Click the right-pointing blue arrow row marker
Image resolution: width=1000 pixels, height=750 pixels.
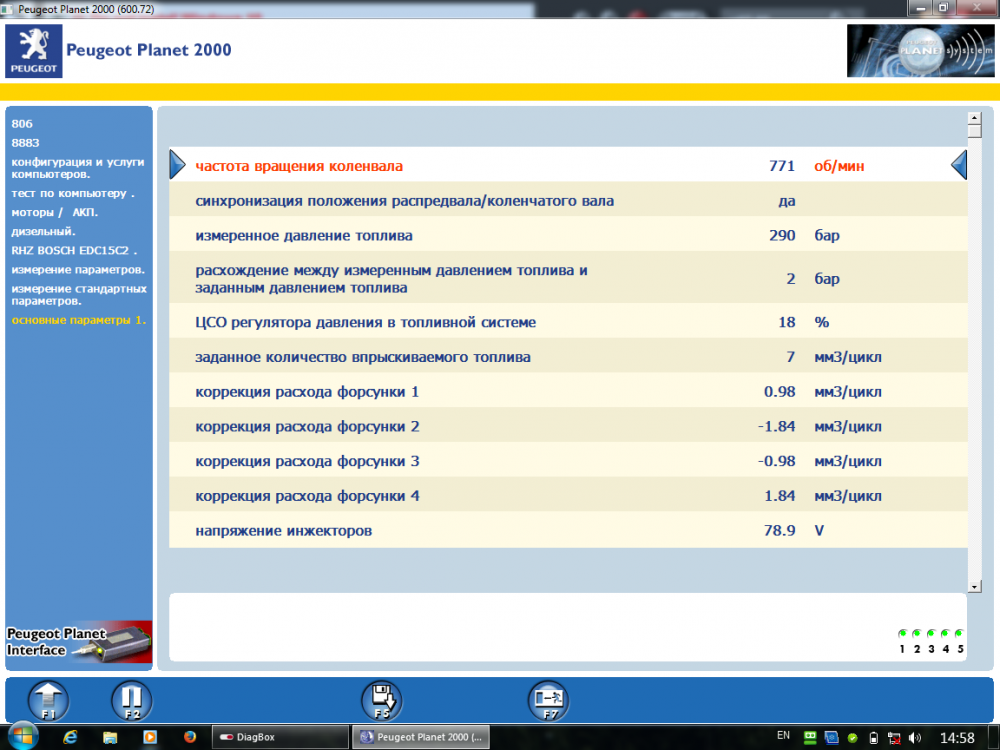coord(178,164)
